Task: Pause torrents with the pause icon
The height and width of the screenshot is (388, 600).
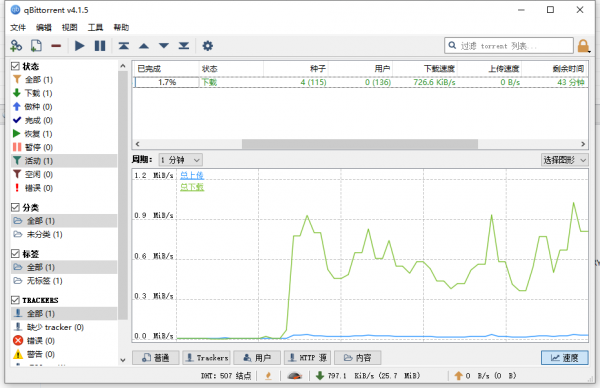Action: click(x=100, y=46)
